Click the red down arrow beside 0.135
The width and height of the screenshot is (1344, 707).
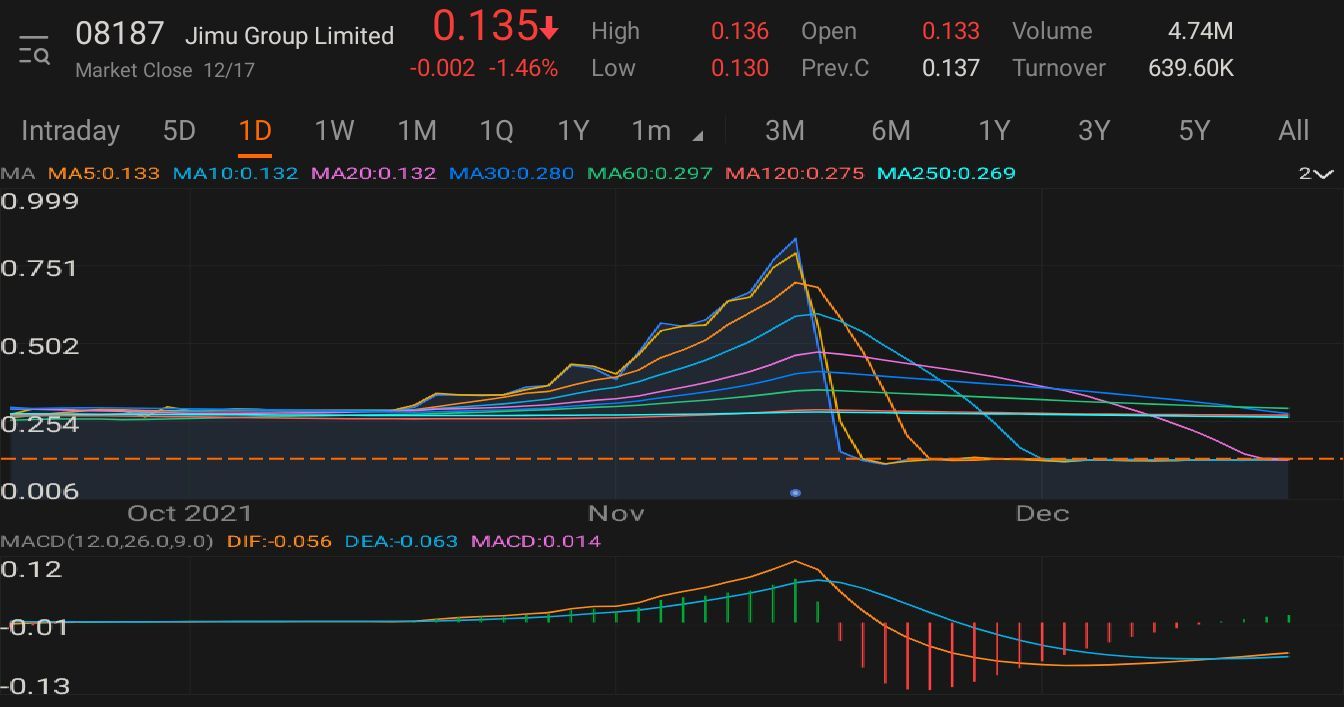[549, 30]
